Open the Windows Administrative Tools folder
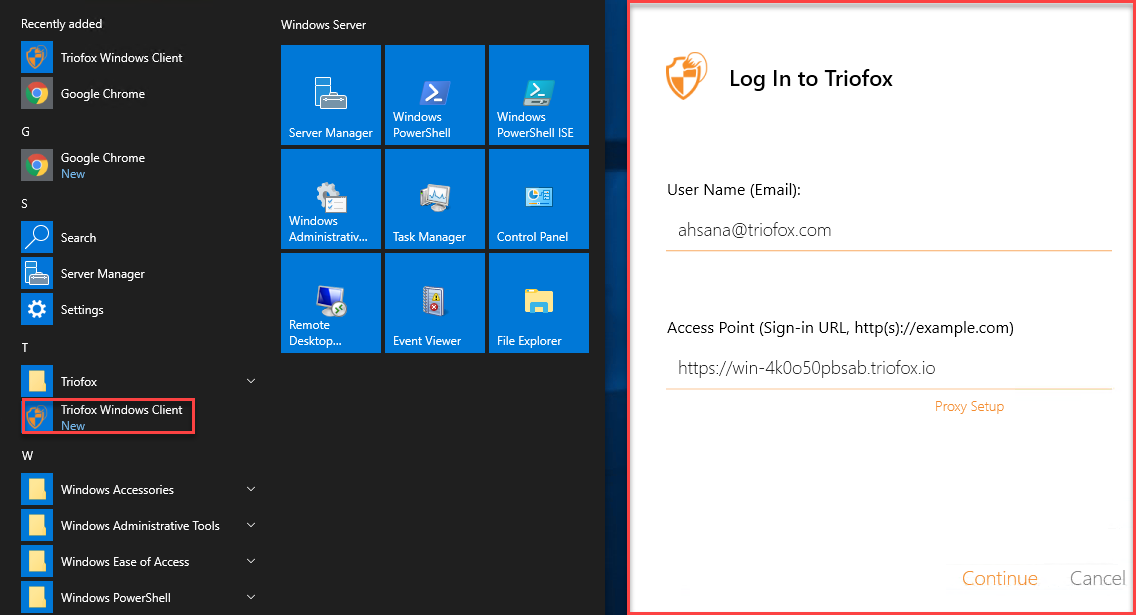Screen dimensions: 1136x615 click(x=138, y=526)
